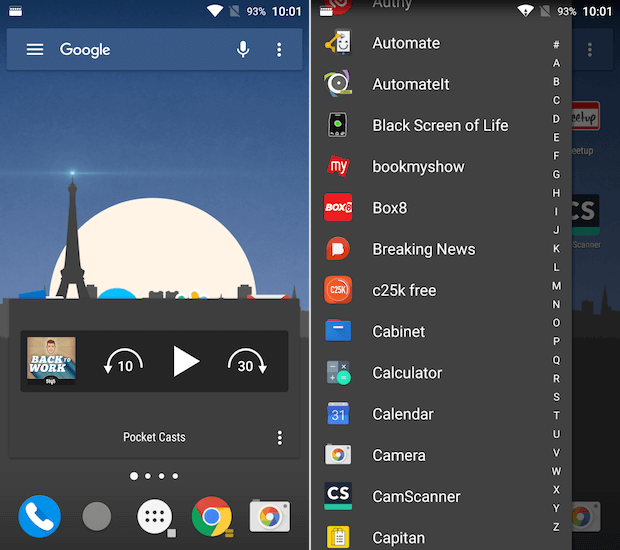Tap Wi-Fi status icon on home screen
This screenshot has height=550, width=620.
click(215, 11)
